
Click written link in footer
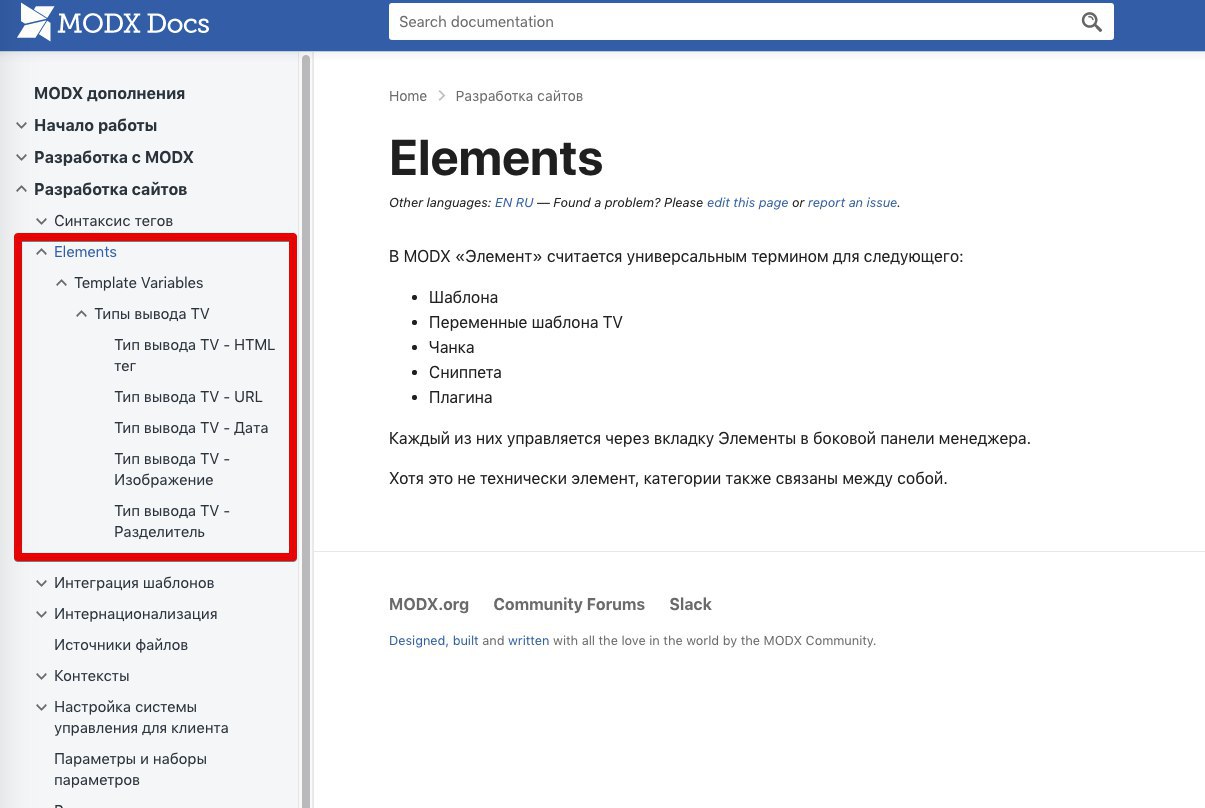[x=528, y=641]
